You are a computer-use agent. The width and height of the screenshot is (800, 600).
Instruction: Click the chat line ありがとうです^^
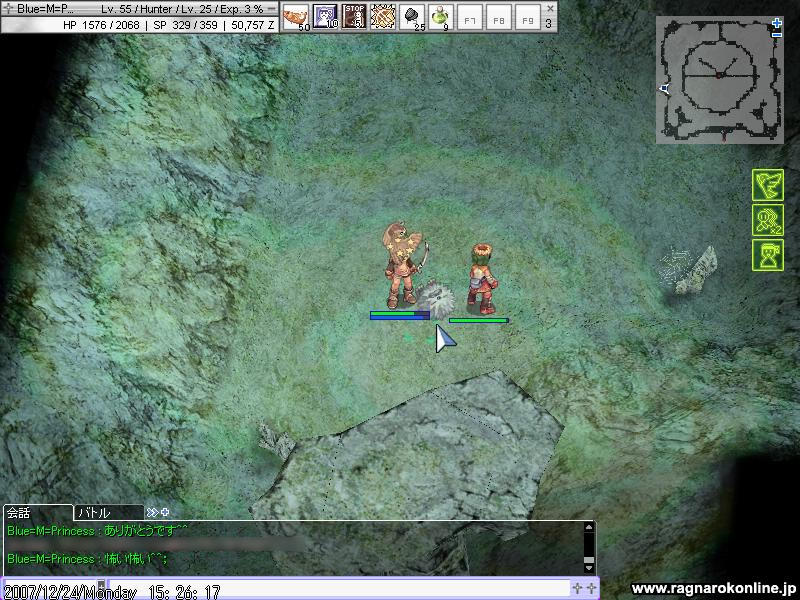pos(97,531)
